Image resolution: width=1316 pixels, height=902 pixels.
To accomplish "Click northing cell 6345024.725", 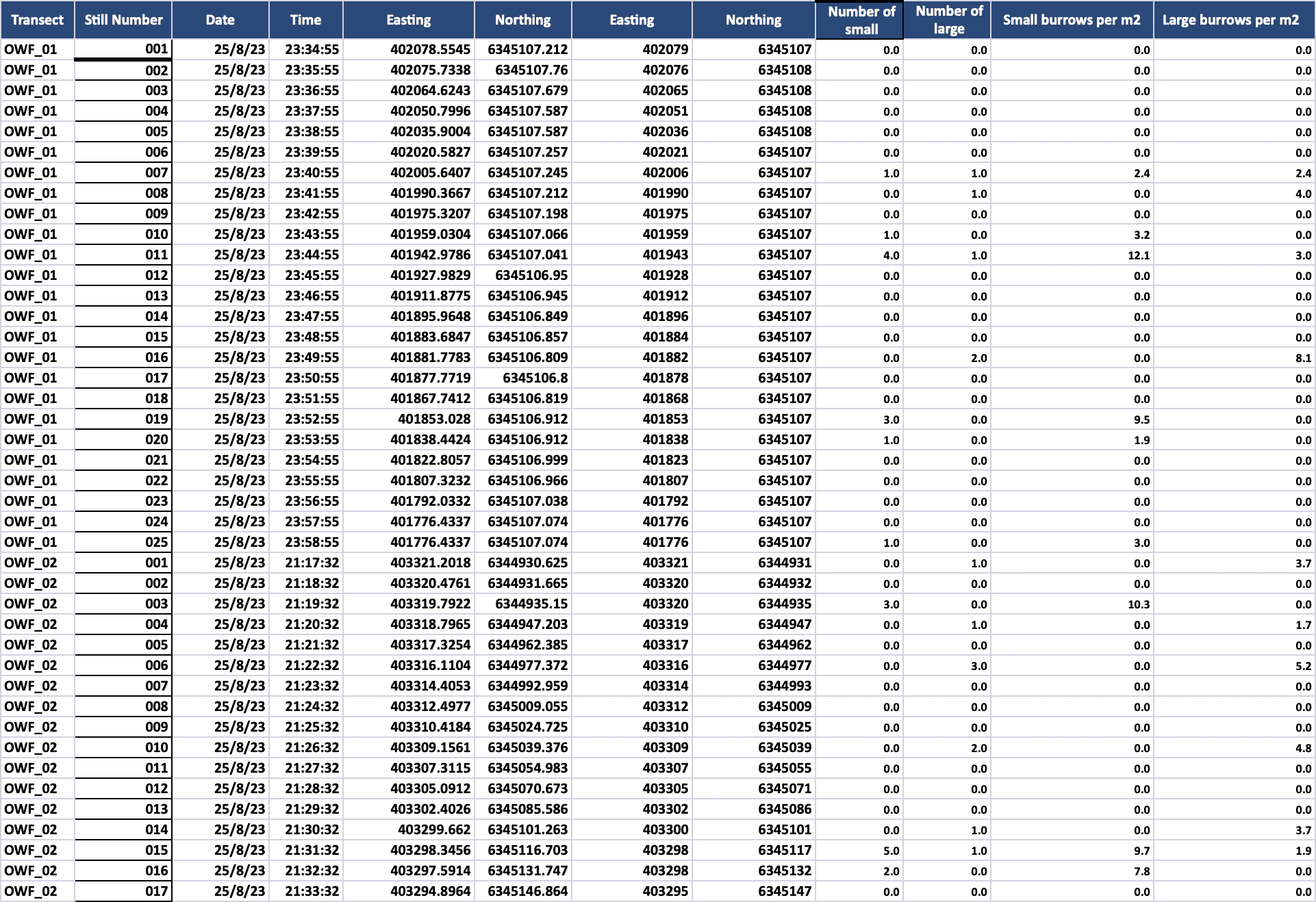I will pos(522,727).
